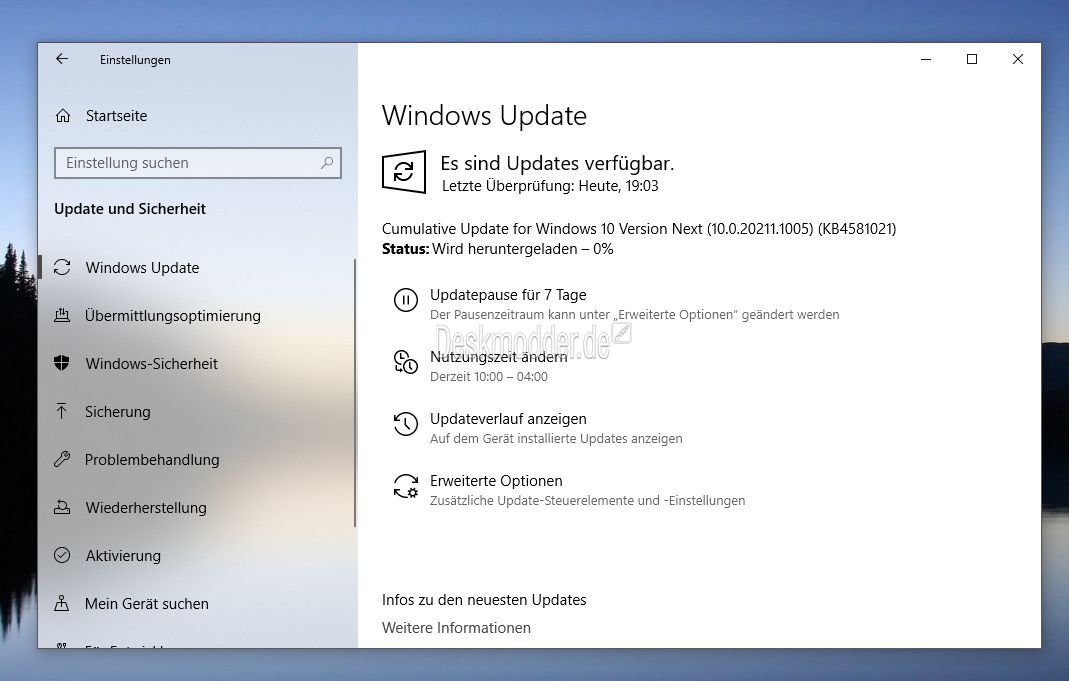1069x681 pixels.
Task: Click the pause icon for Updatepause
Action: [x=406, y=300]
